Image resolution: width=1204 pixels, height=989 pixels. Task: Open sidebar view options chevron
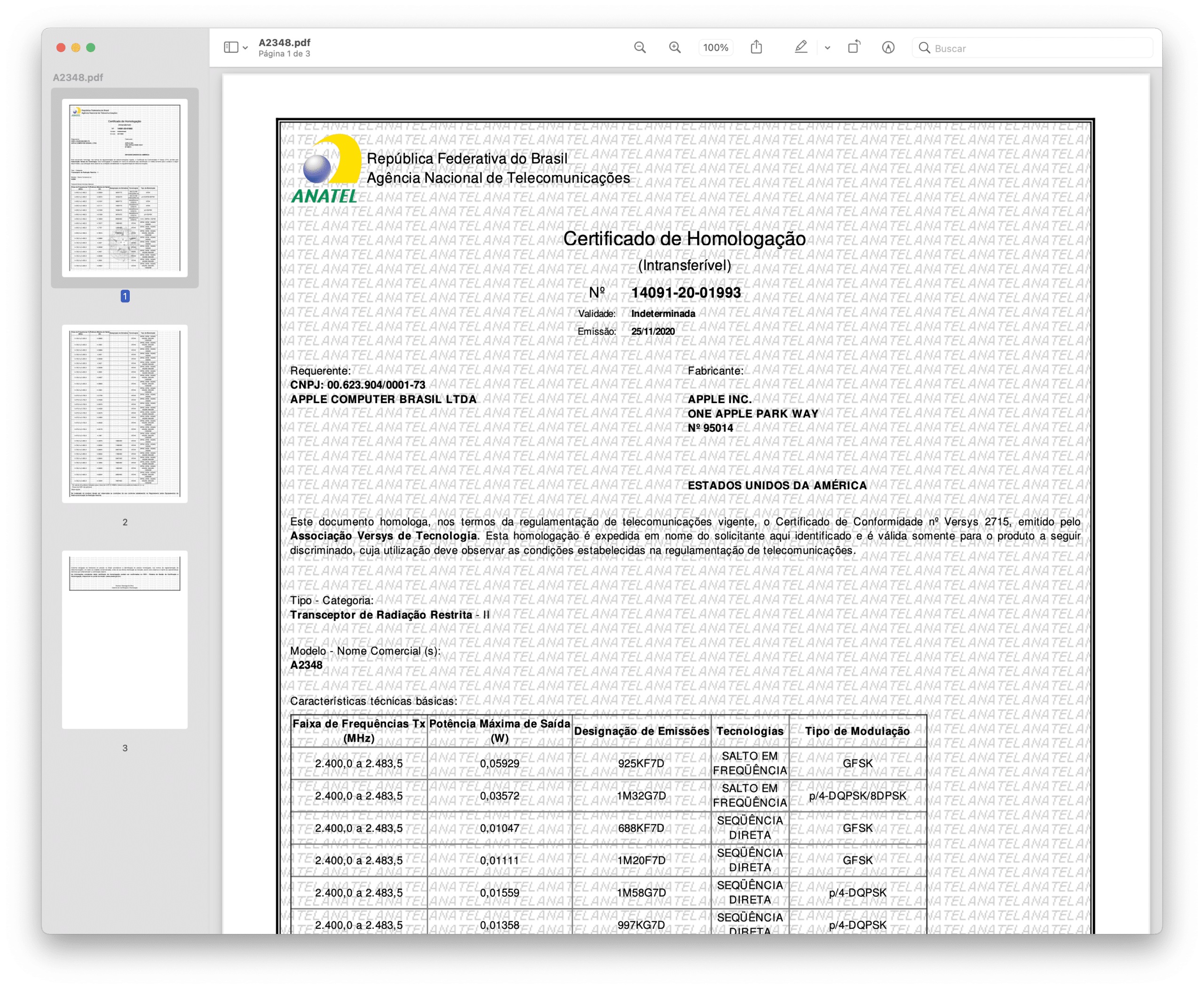click(x=246, y=48)
